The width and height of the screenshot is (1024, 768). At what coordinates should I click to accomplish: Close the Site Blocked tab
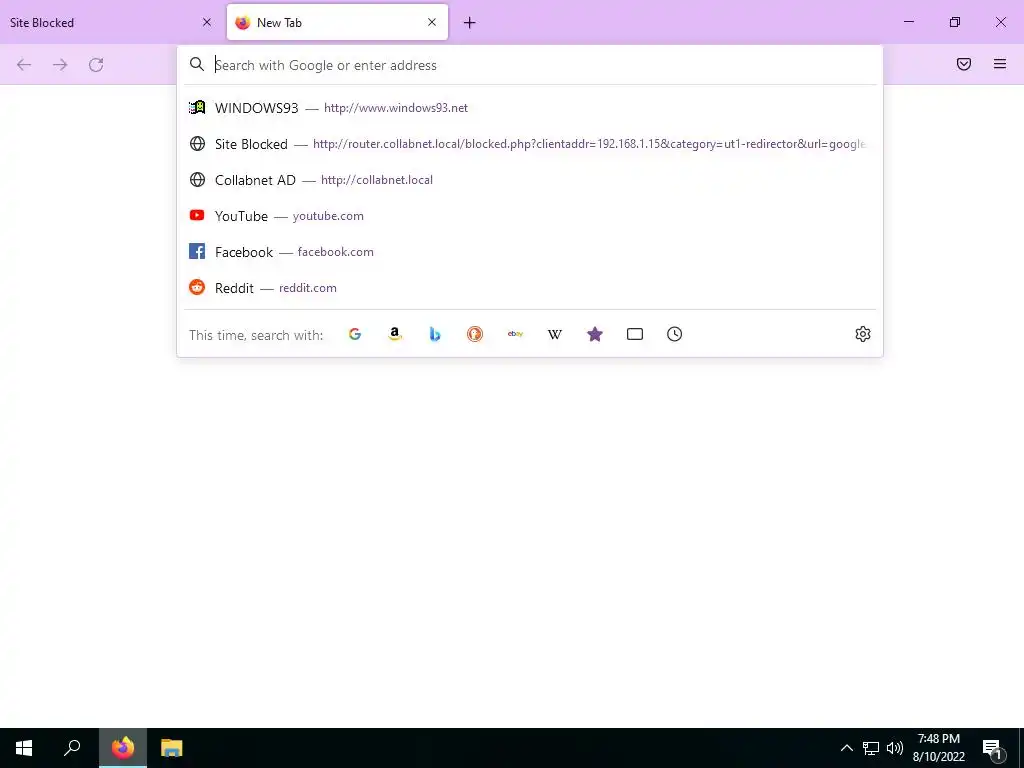tap(207, 22)
